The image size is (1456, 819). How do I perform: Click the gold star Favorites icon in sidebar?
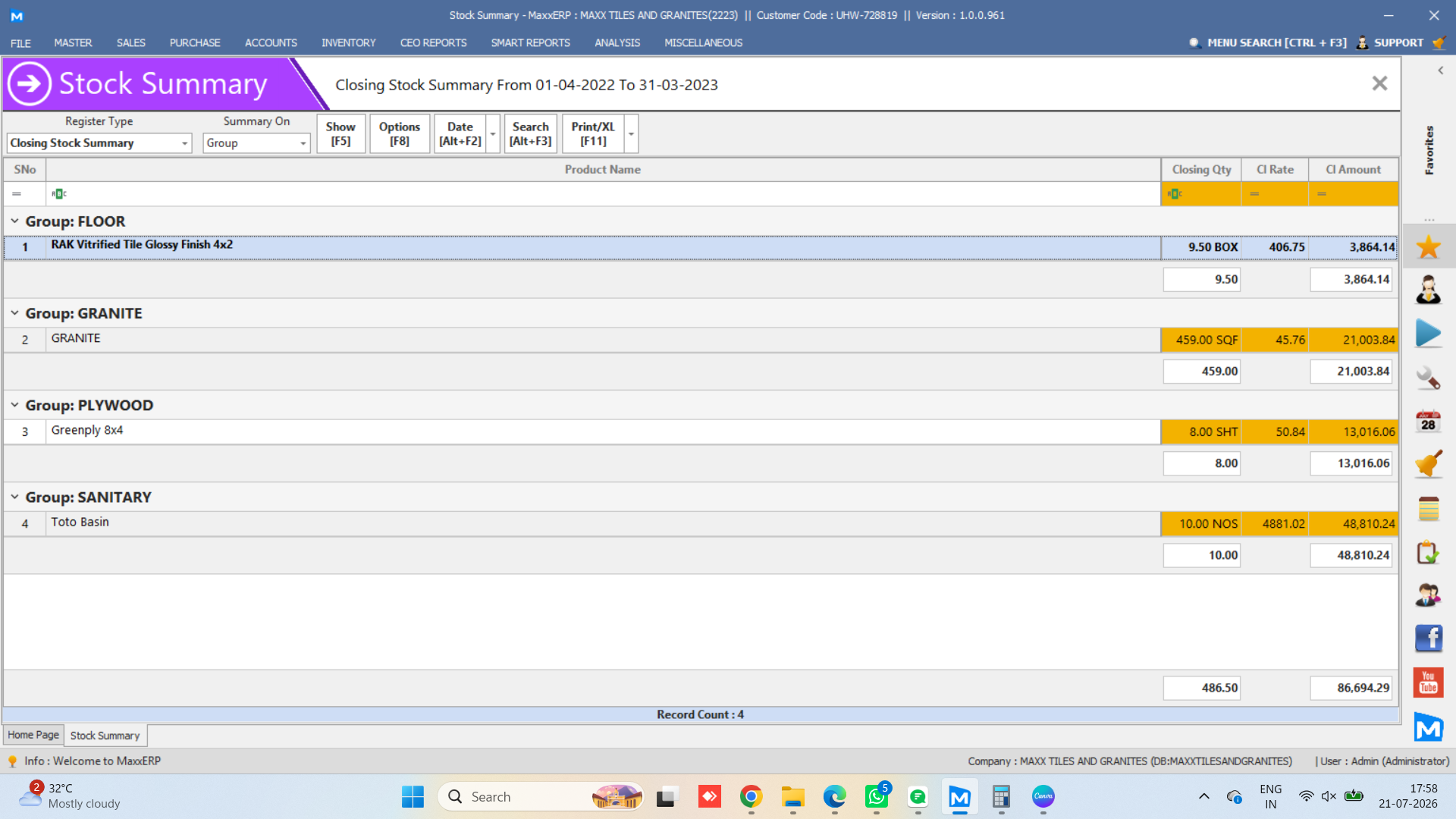pos(1429,247)
